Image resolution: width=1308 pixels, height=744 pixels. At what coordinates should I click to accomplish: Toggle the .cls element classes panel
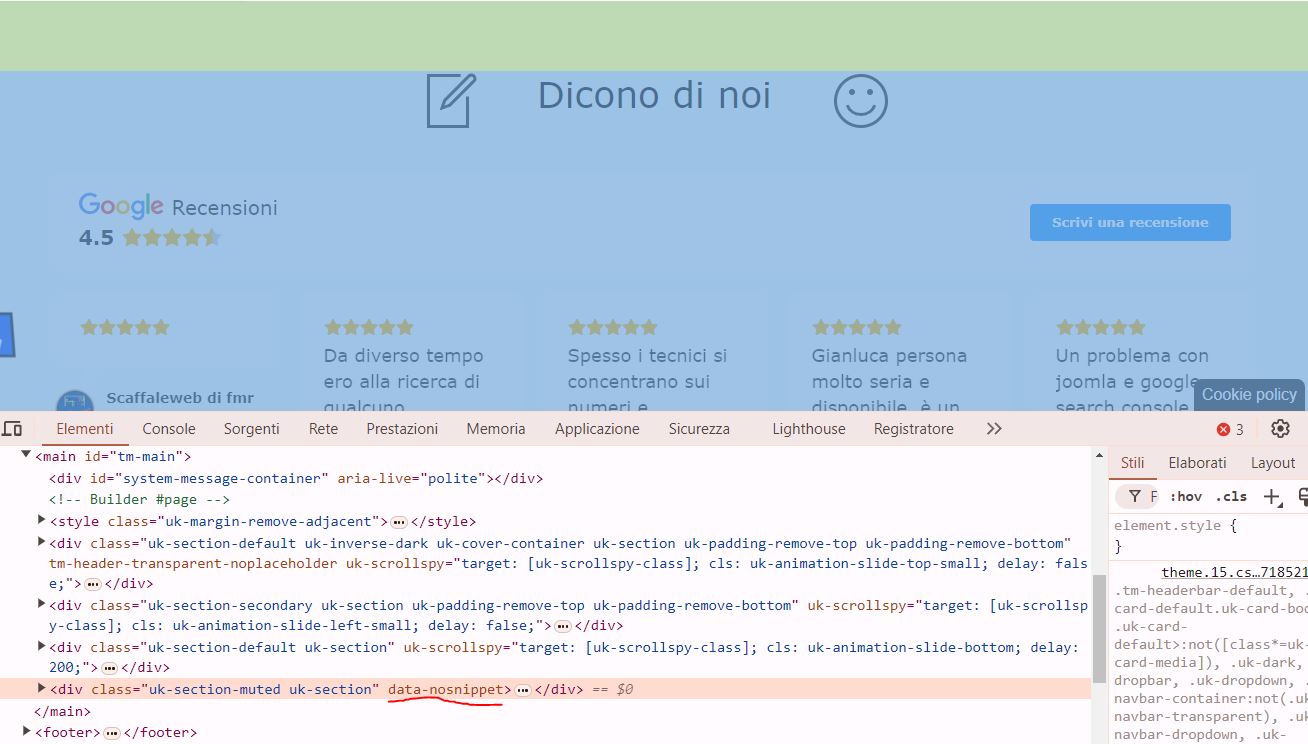pyautogui.click(x=1231, y=496)
